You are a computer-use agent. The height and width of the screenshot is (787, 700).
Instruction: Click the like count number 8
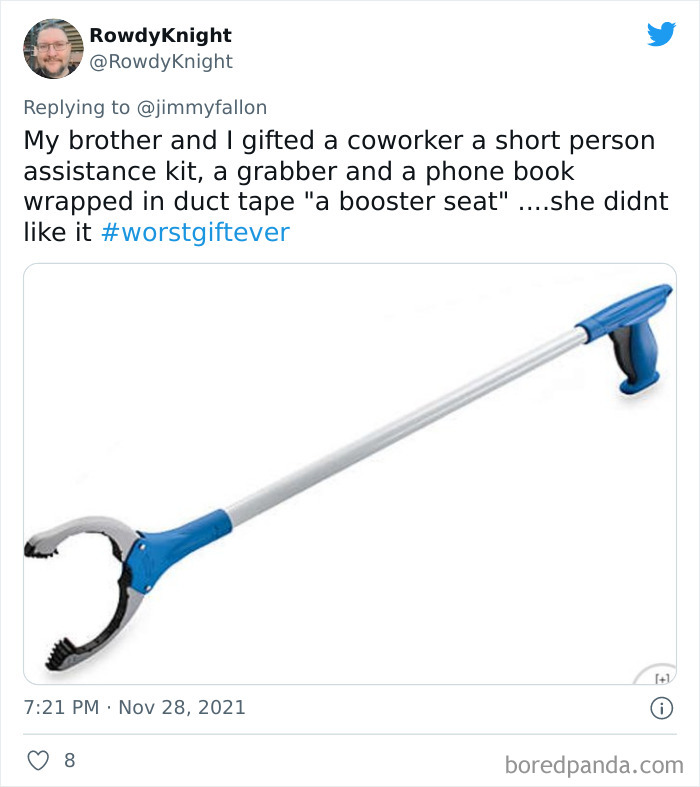pyautogui.click(x=70, y=760)
